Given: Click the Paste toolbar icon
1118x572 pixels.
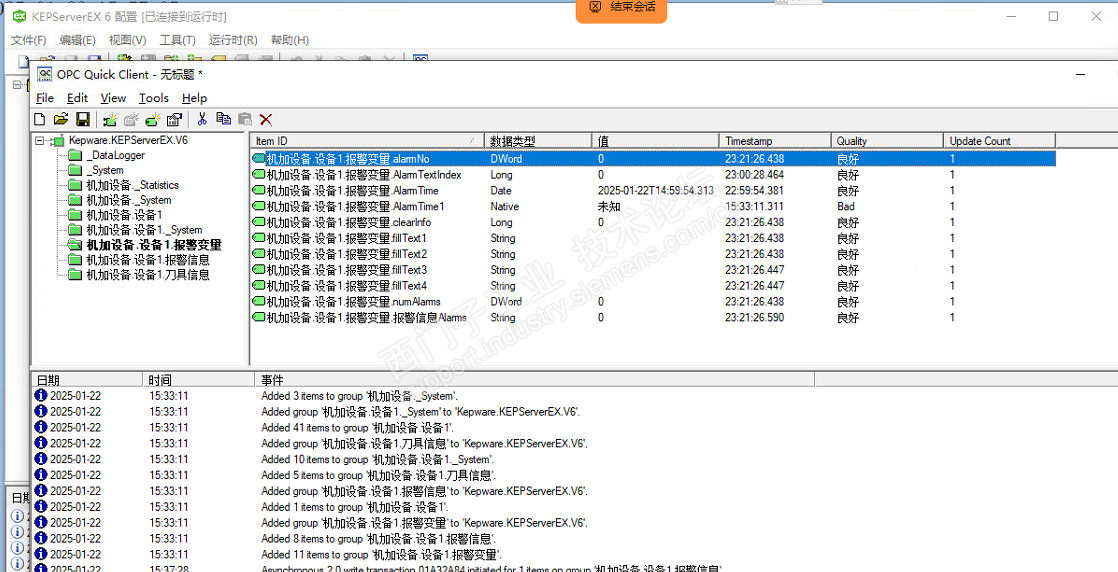Looking at the screenshot, I should point(245,119).
